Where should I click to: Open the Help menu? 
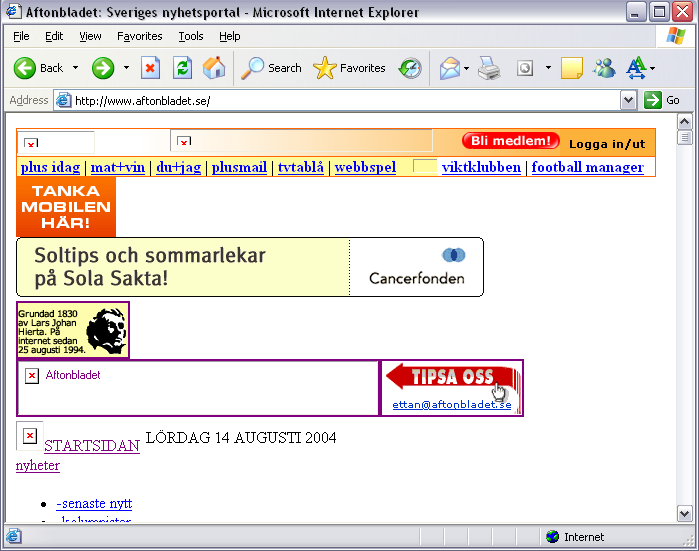coord(230,36)
